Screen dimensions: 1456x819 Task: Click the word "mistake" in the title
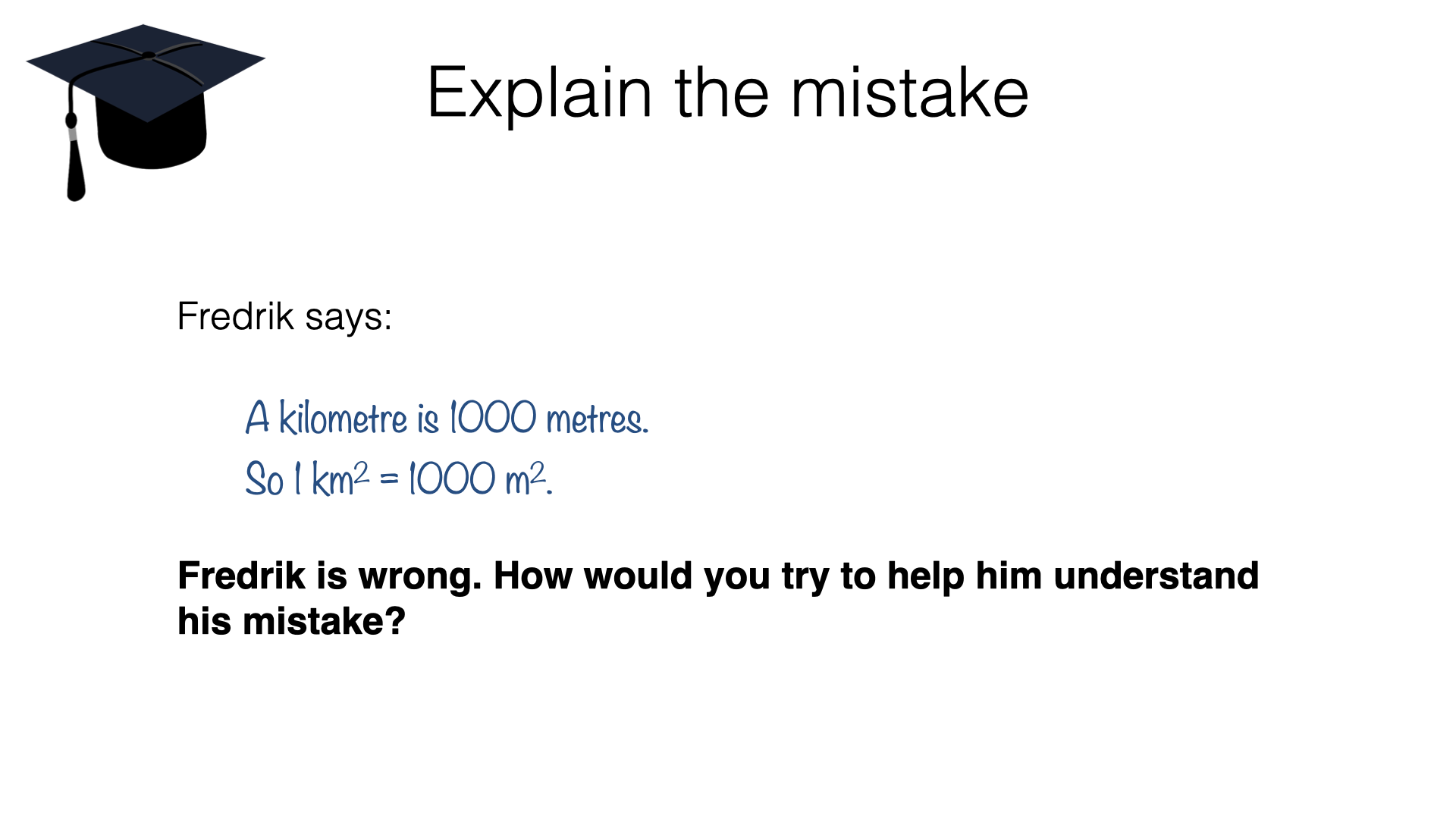point(909,94)
